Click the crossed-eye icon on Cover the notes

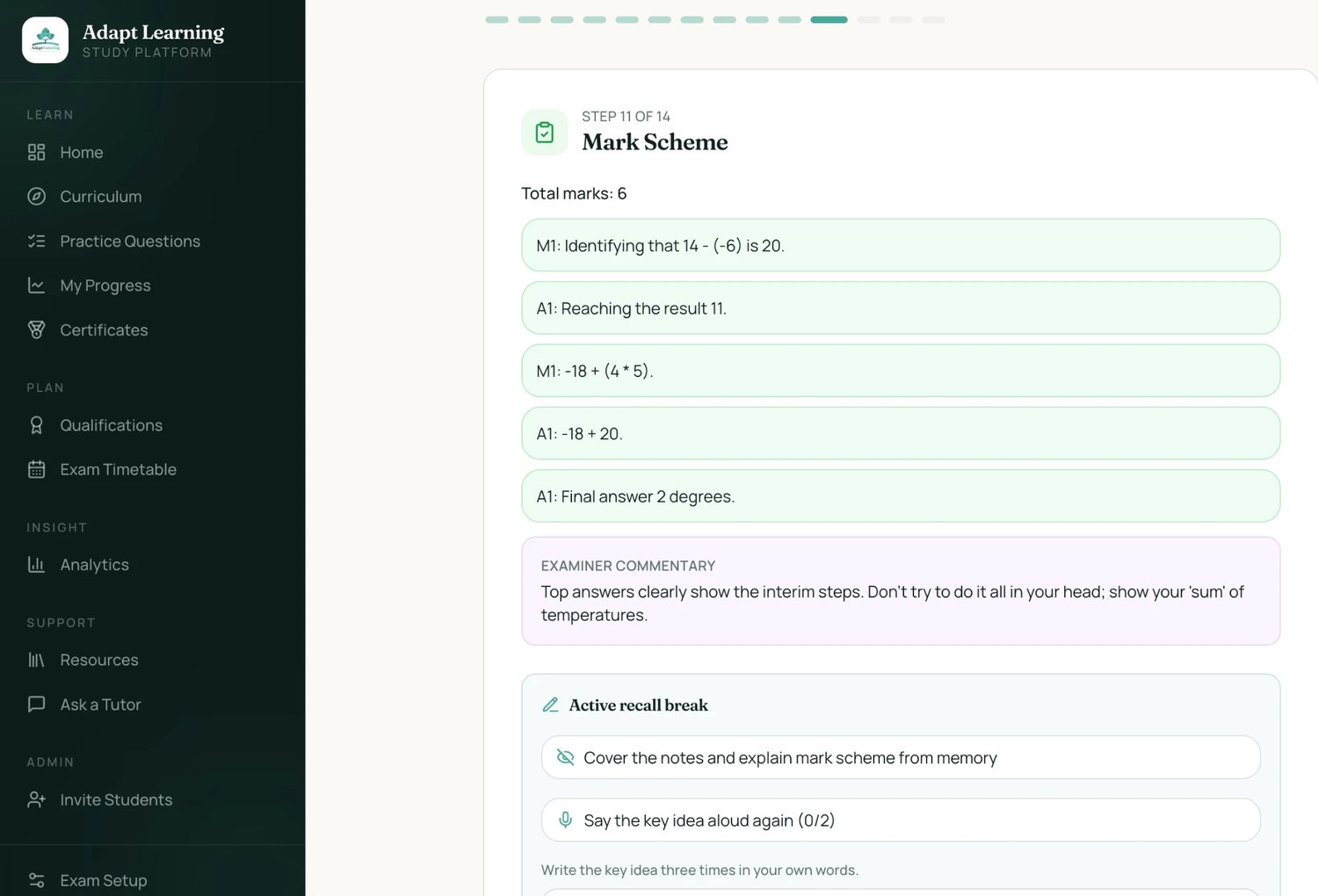tap(566, 757)
